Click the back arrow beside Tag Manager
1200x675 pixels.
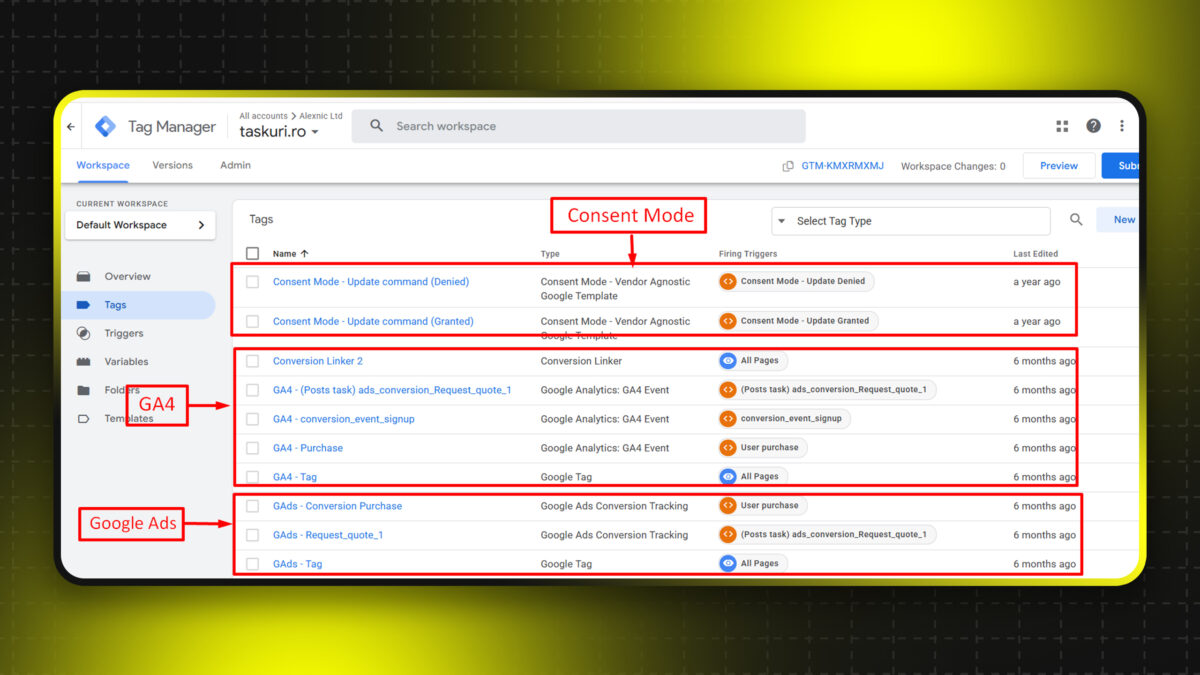click(x=71, y=127)
